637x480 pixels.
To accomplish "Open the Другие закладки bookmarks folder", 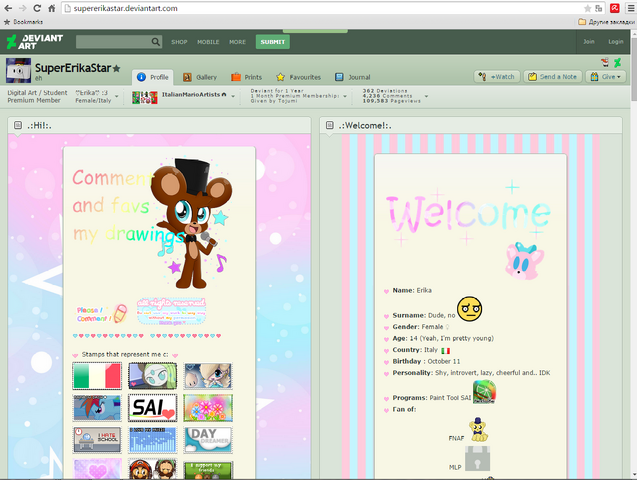I will pyautogui.click(x=606, y=22).
